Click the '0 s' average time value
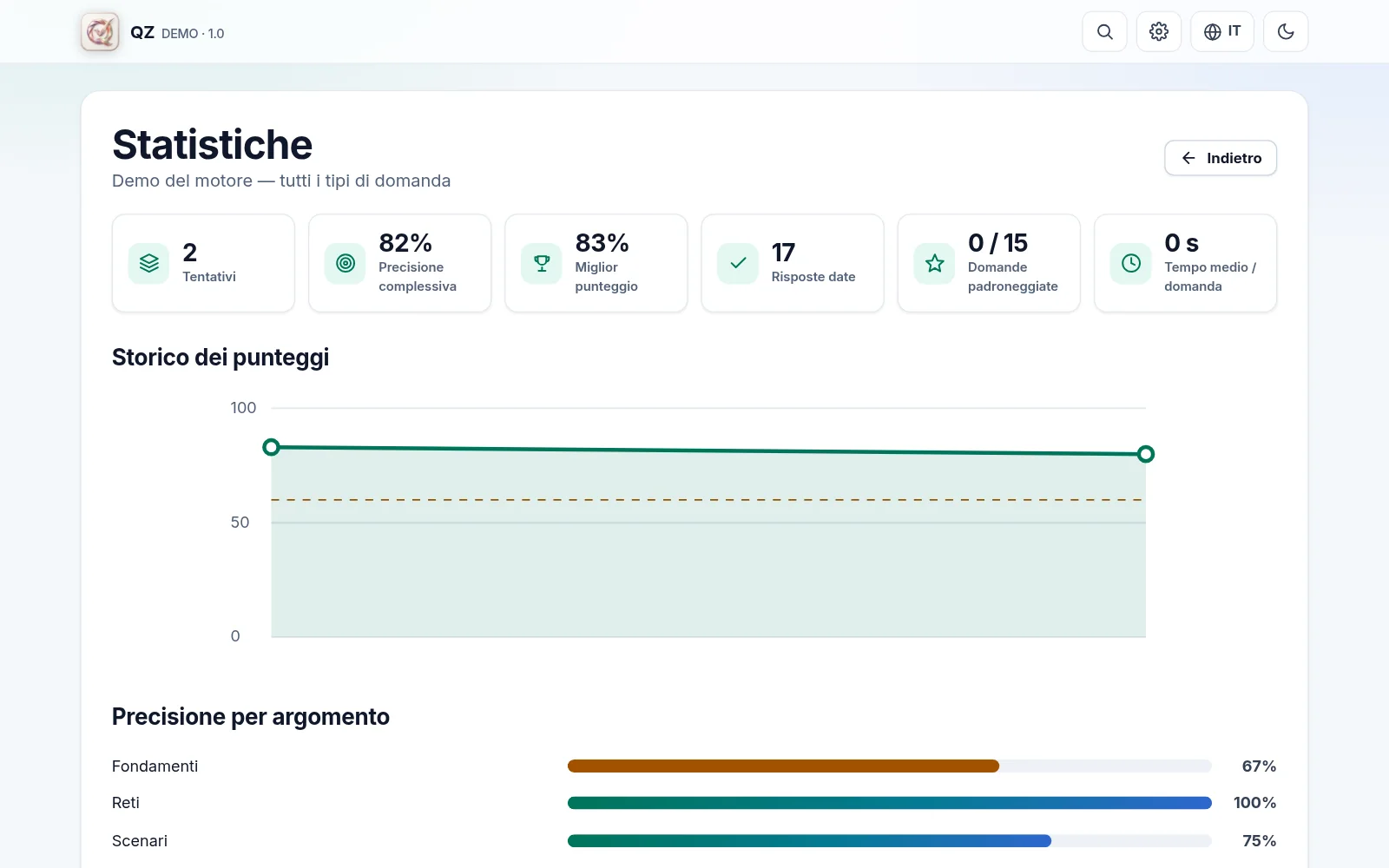Viewport: 1389px width, 868px height. (x=1181, y=243)
